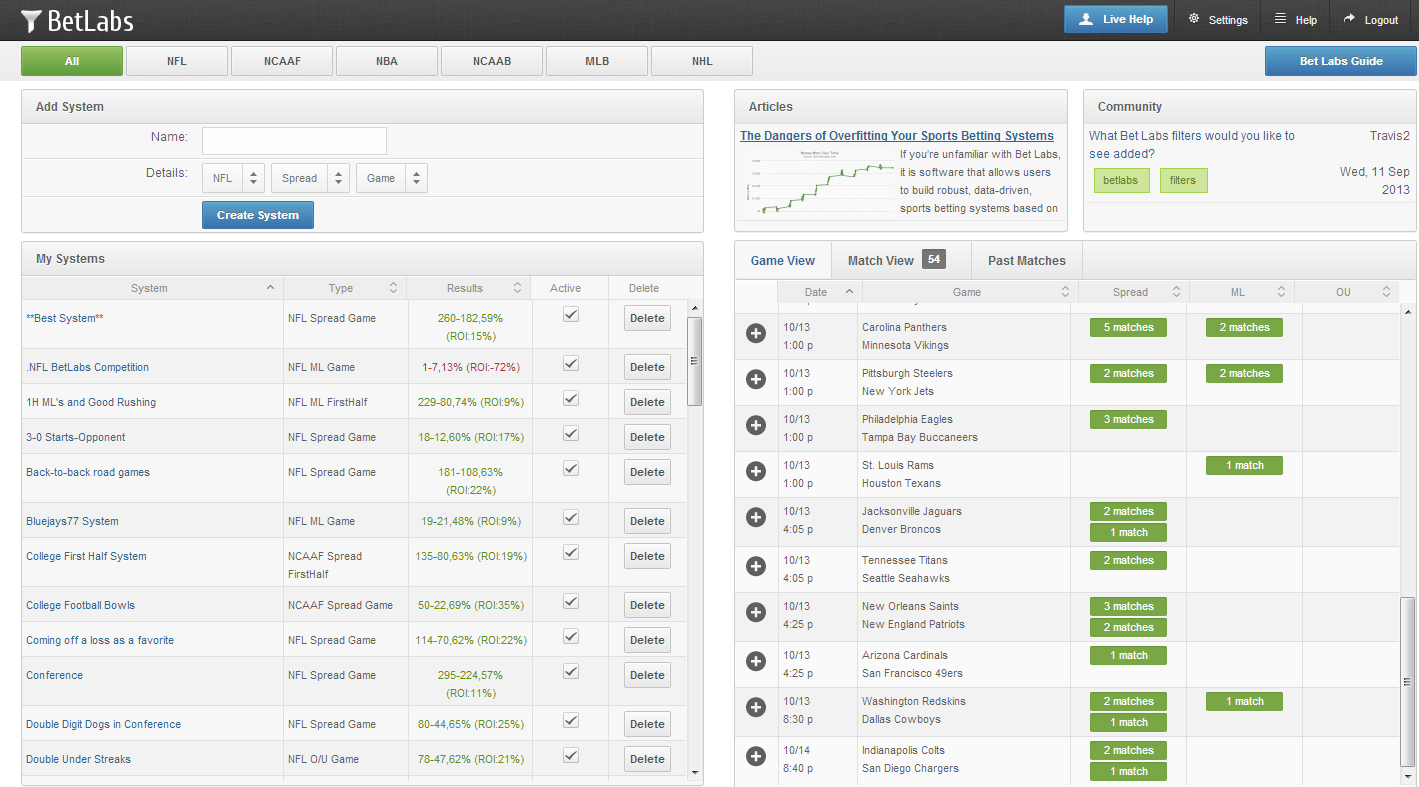
Task: Toggle Active for College First Half System
Action: pos(570,552)
